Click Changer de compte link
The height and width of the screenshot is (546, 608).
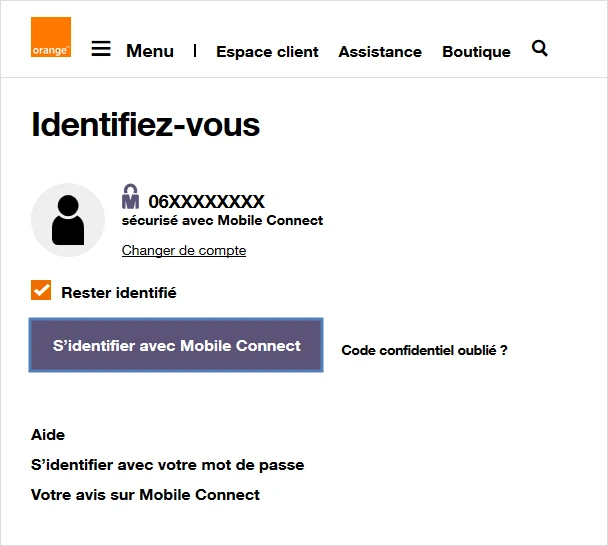click(184, 250)
